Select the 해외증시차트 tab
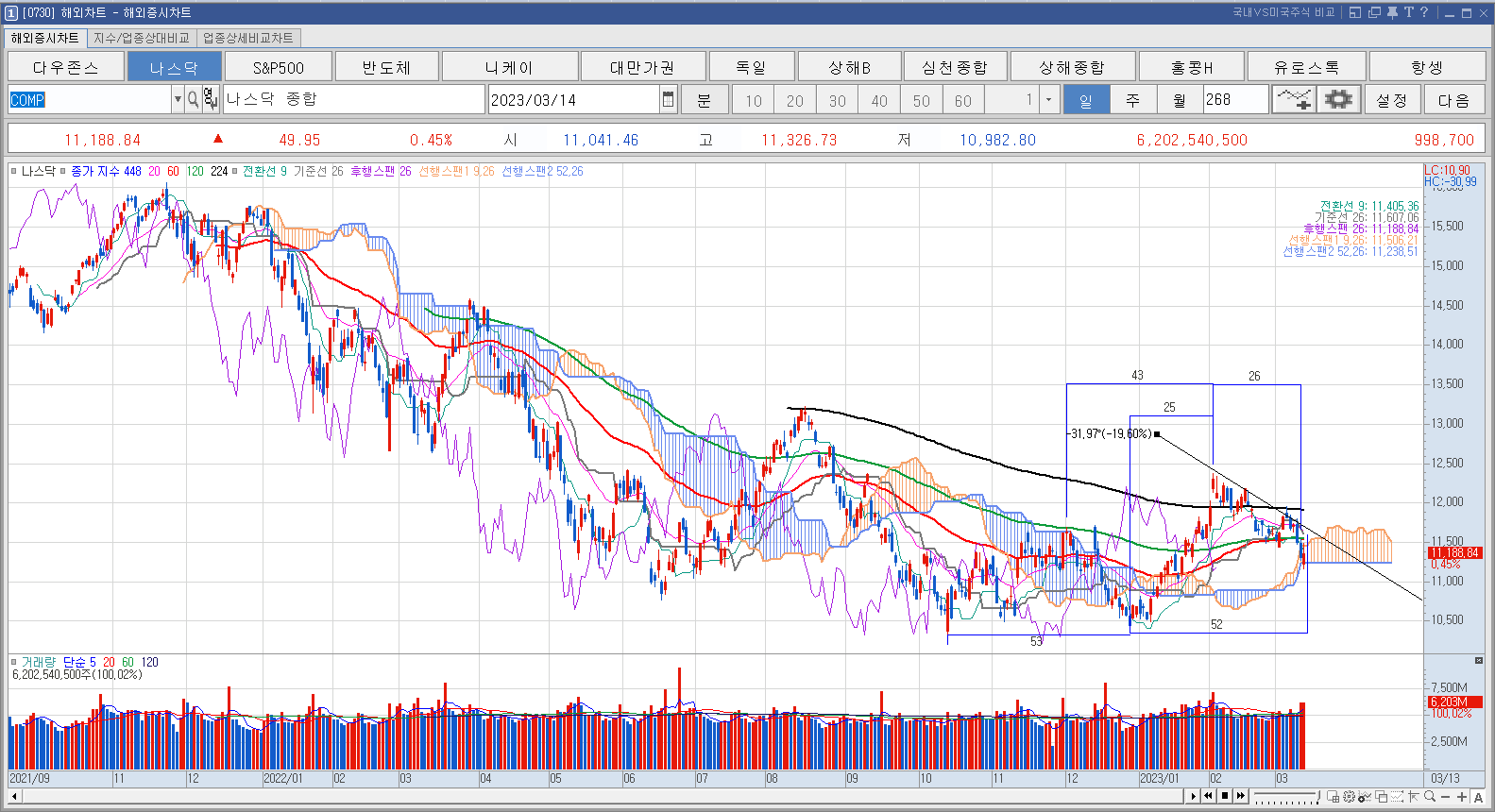The width and height of the screenshot is (1495, 812). [x=45, y=38]
